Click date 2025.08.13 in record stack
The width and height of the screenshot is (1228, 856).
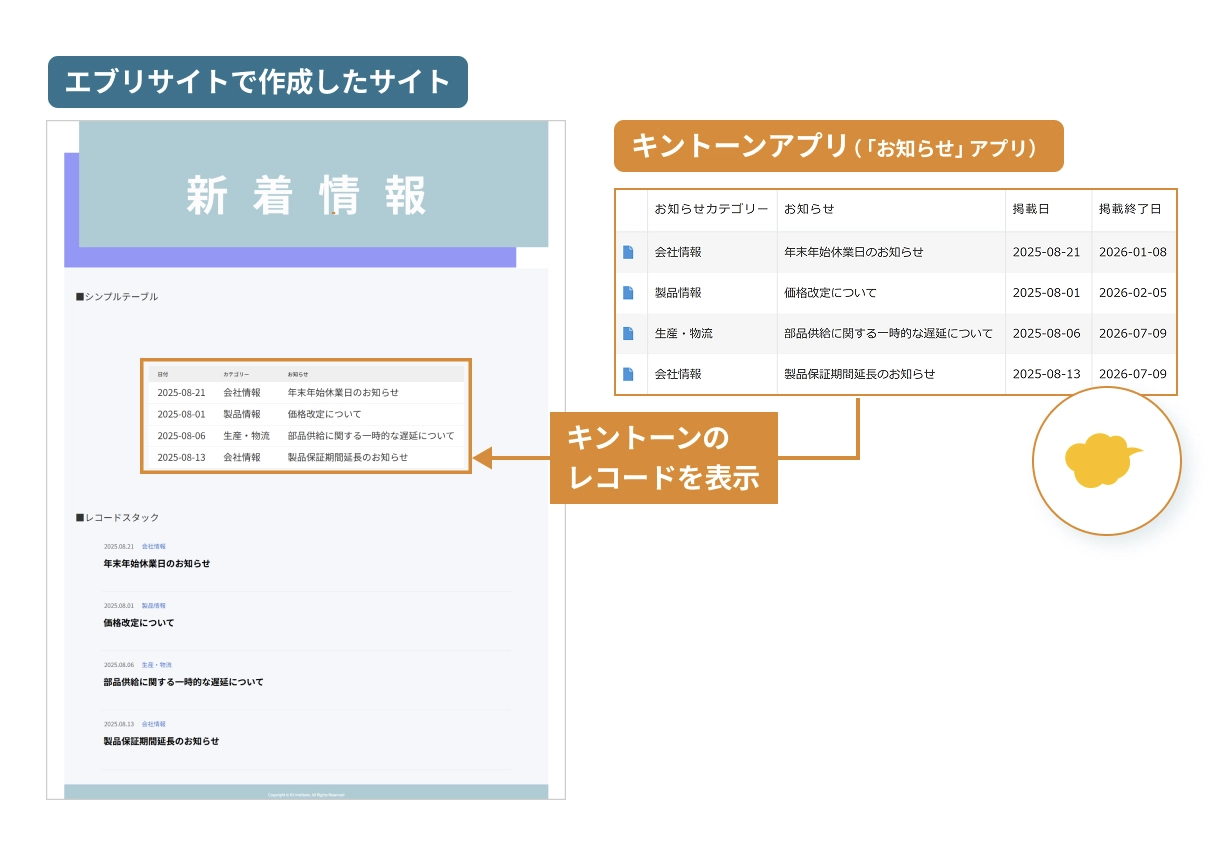[119, 724]
